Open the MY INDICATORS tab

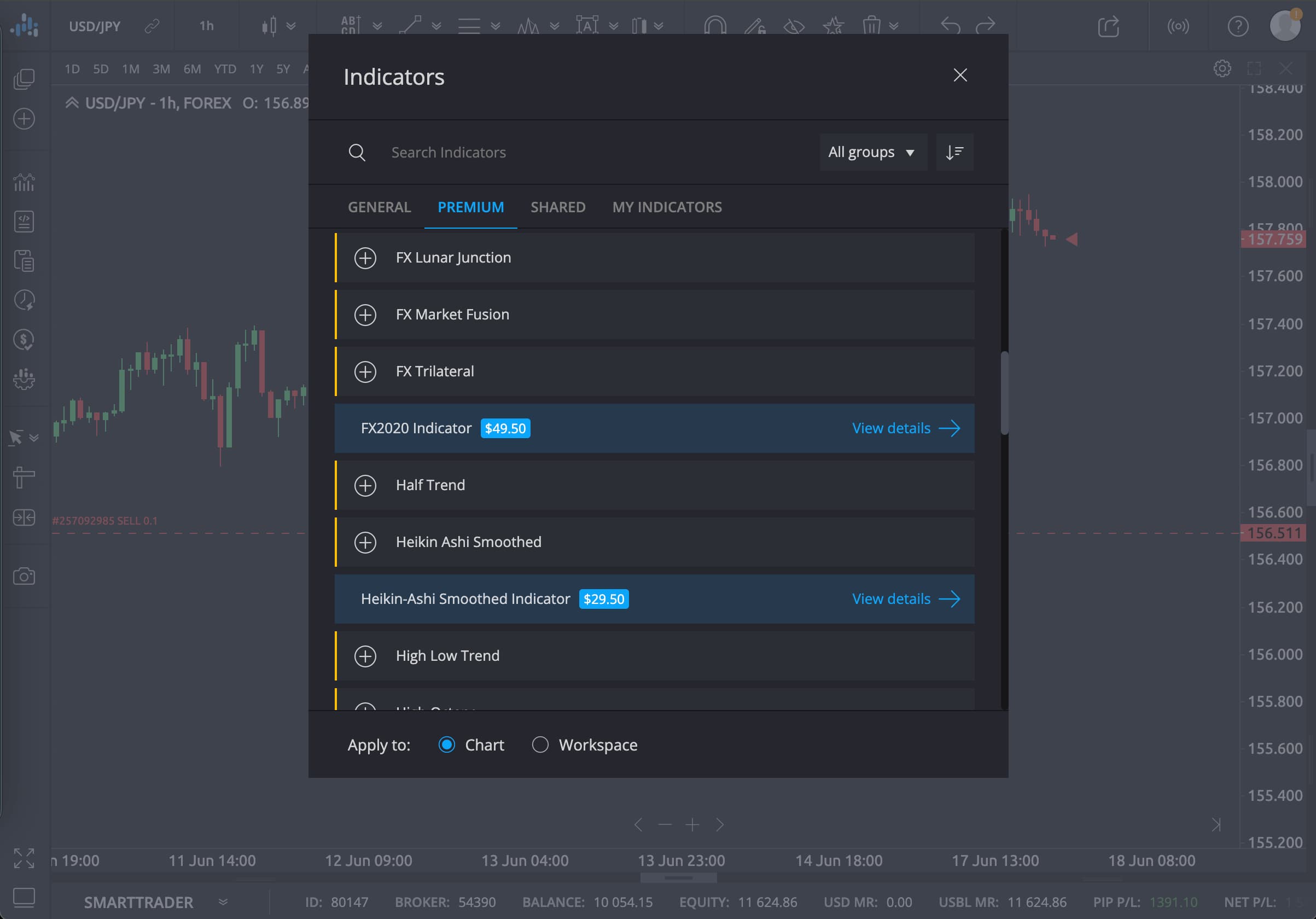pos(667,207)
